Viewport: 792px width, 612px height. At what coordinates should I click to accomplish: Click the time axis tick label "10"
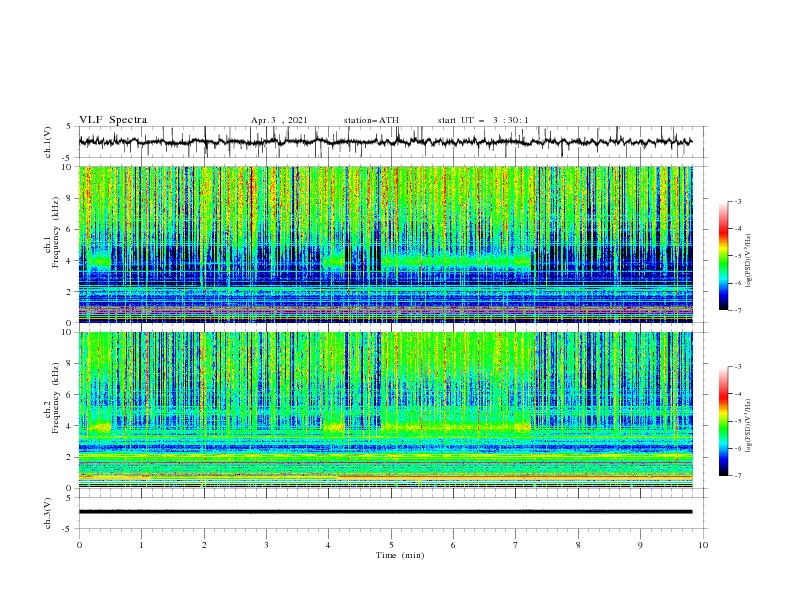(703, 545)
